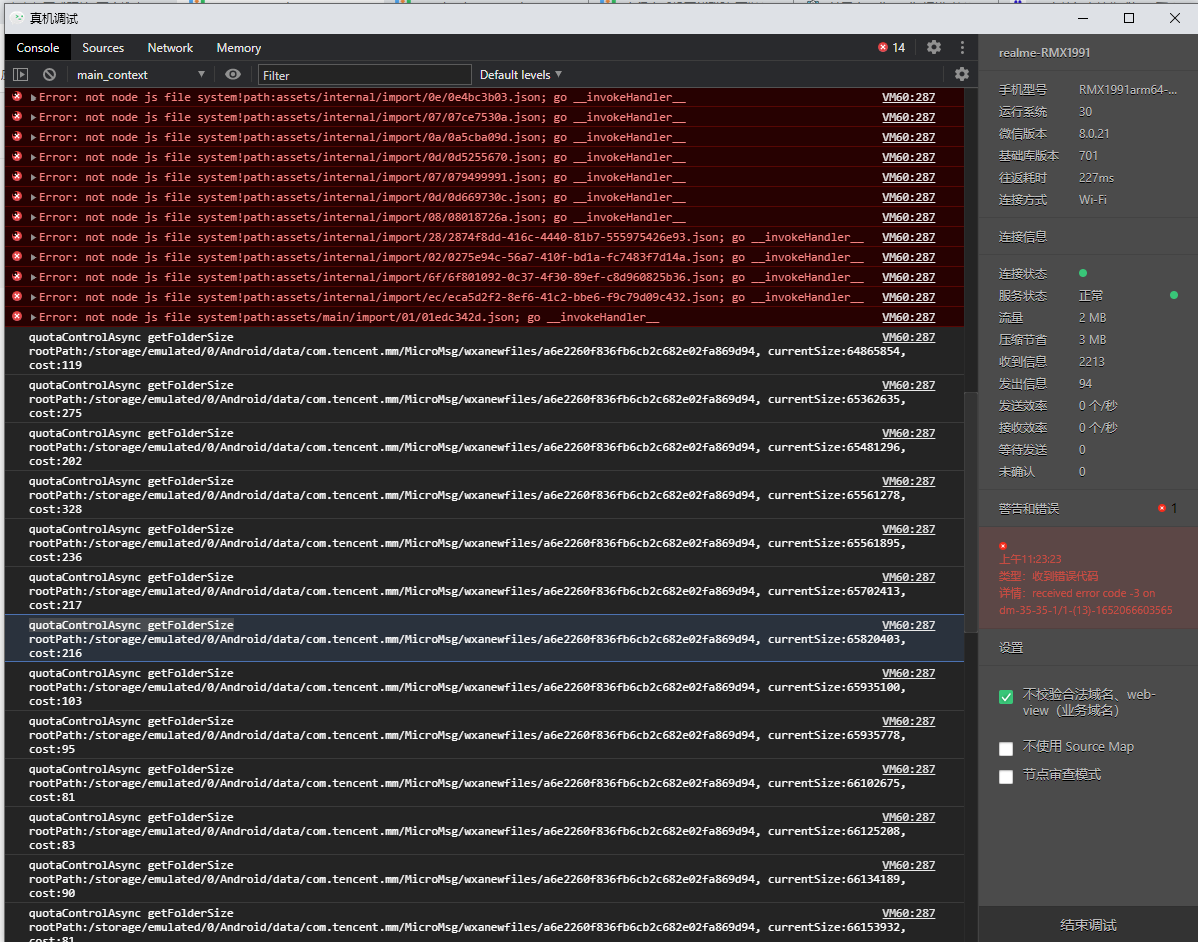1198x942 pixels.
Task: Open VM60:287 link on eca5d2f2 error row
Action: coord(908,297)
